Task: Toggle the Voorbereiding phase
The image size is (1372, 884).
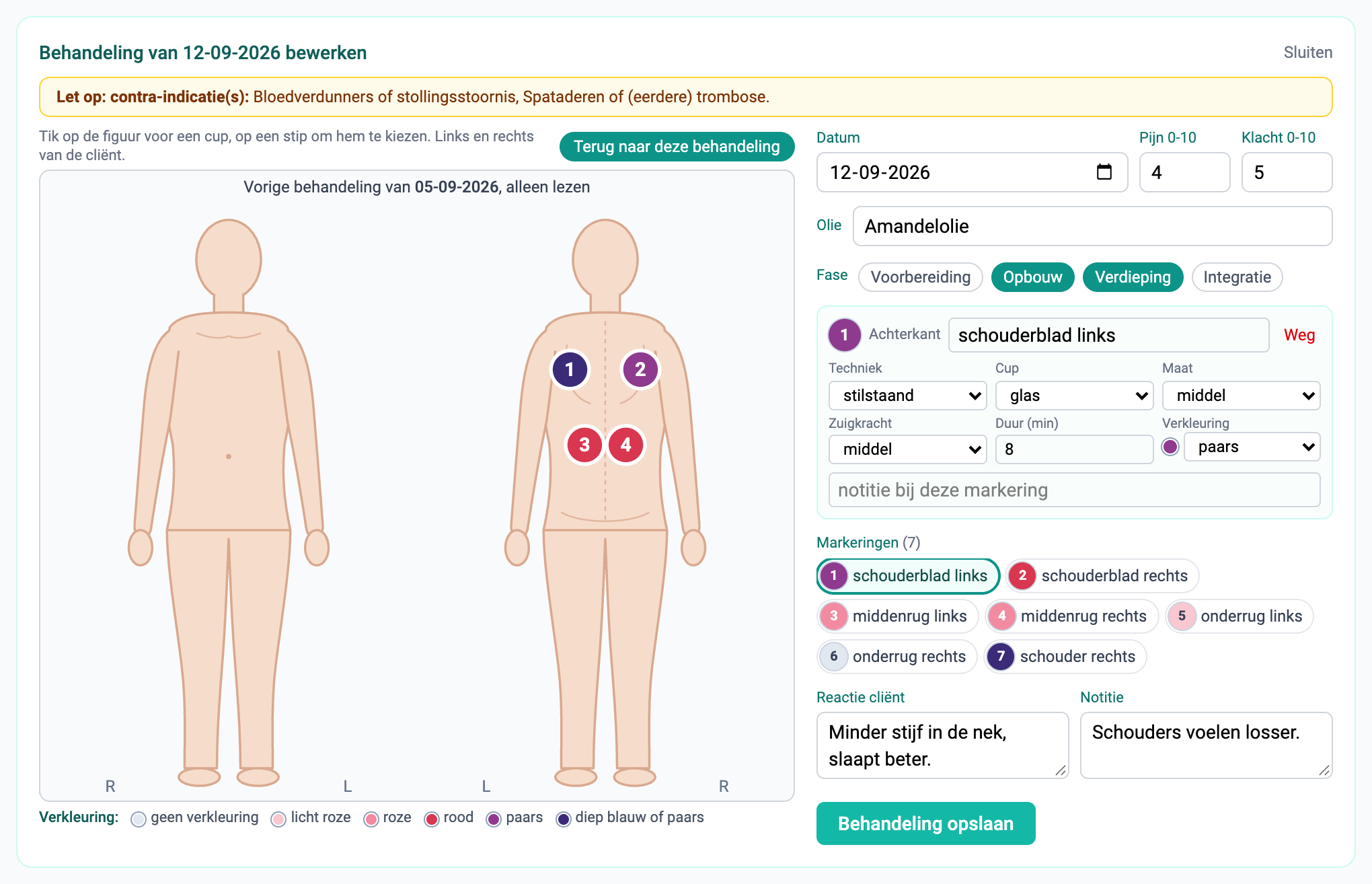Action: pos(921,277)
